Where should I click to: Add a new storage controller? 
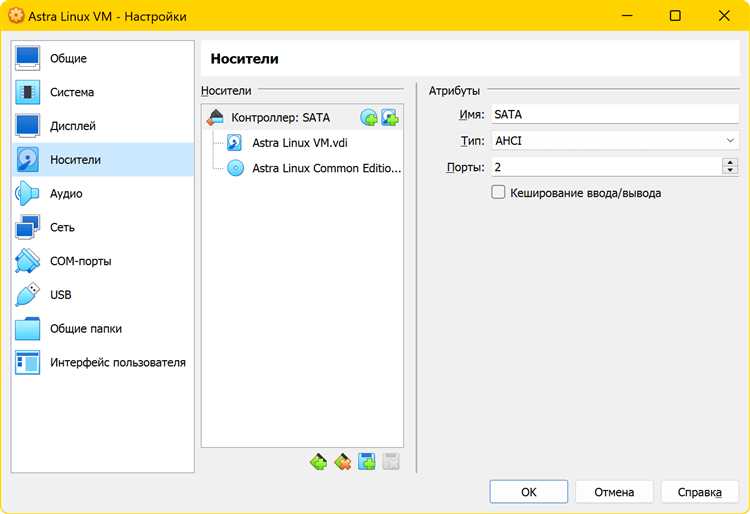point(319,462)
